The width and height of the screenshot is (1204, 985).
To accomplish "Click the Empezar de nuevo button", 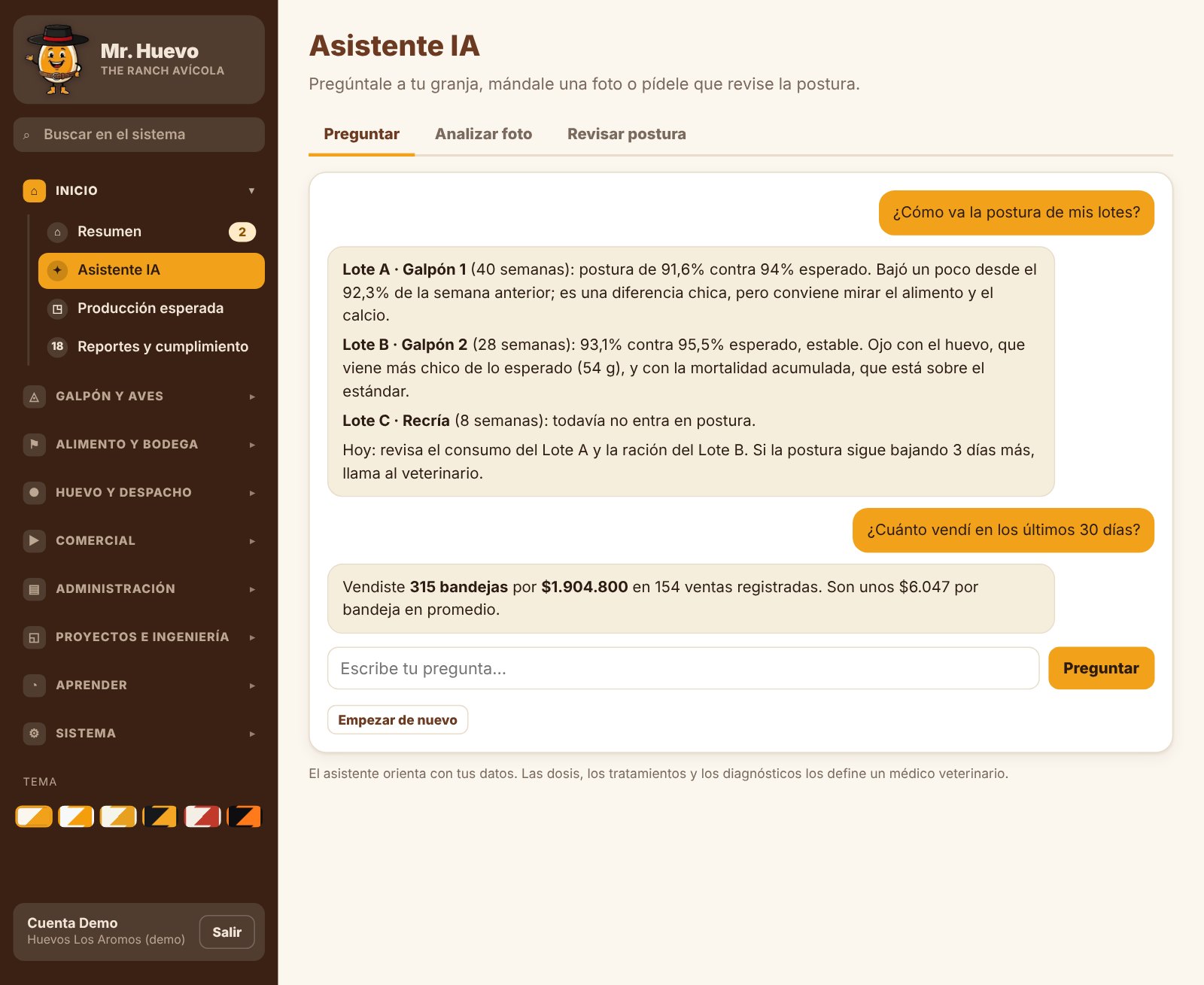I will point(397,720).
